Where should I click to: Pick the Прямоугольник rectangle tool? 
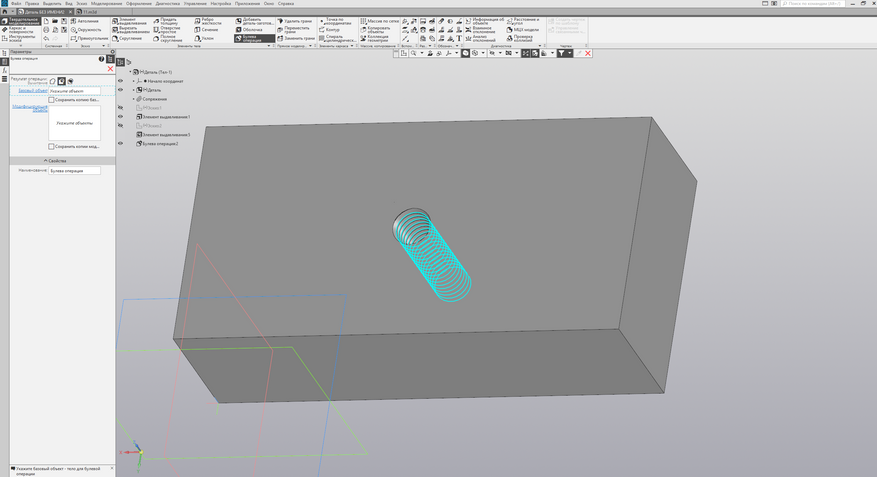[89, 39]
